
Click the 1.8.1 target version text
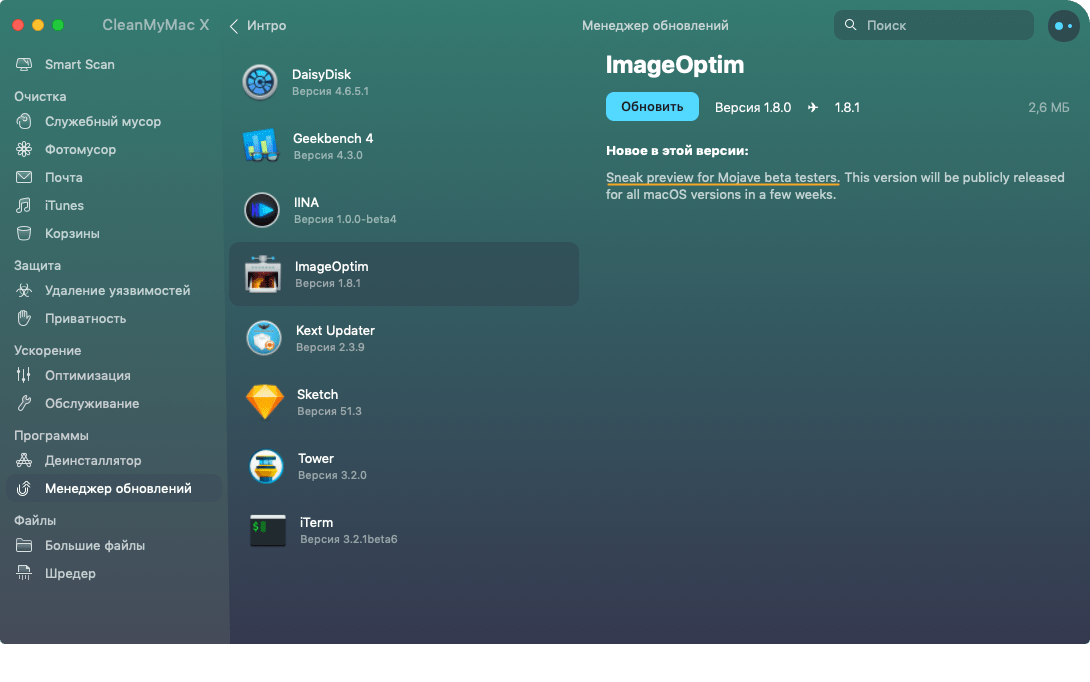coord(847,107)
